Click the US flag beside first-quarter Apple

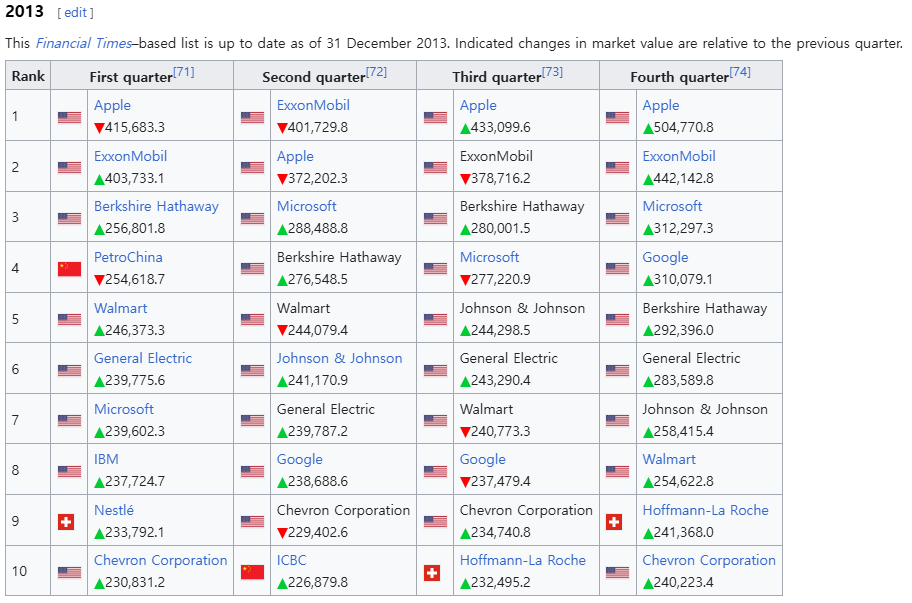click(x=69, y=117)
